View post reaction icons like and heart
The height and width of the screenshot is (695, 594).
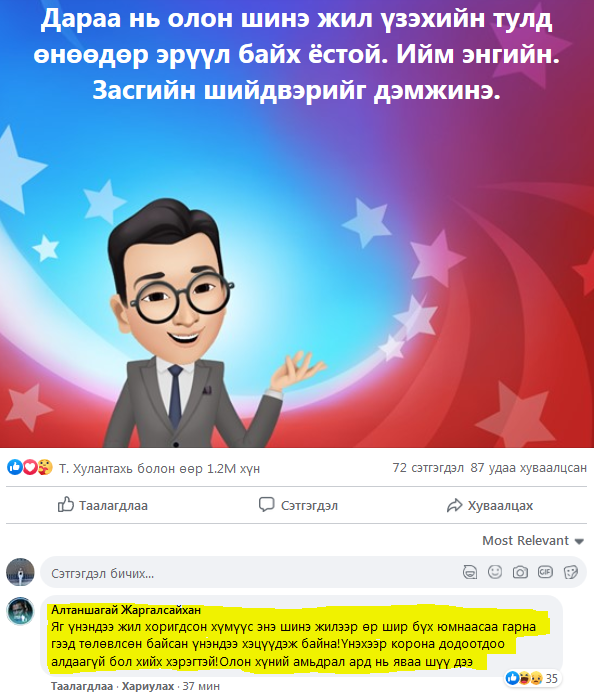click(x=30, y=467)
